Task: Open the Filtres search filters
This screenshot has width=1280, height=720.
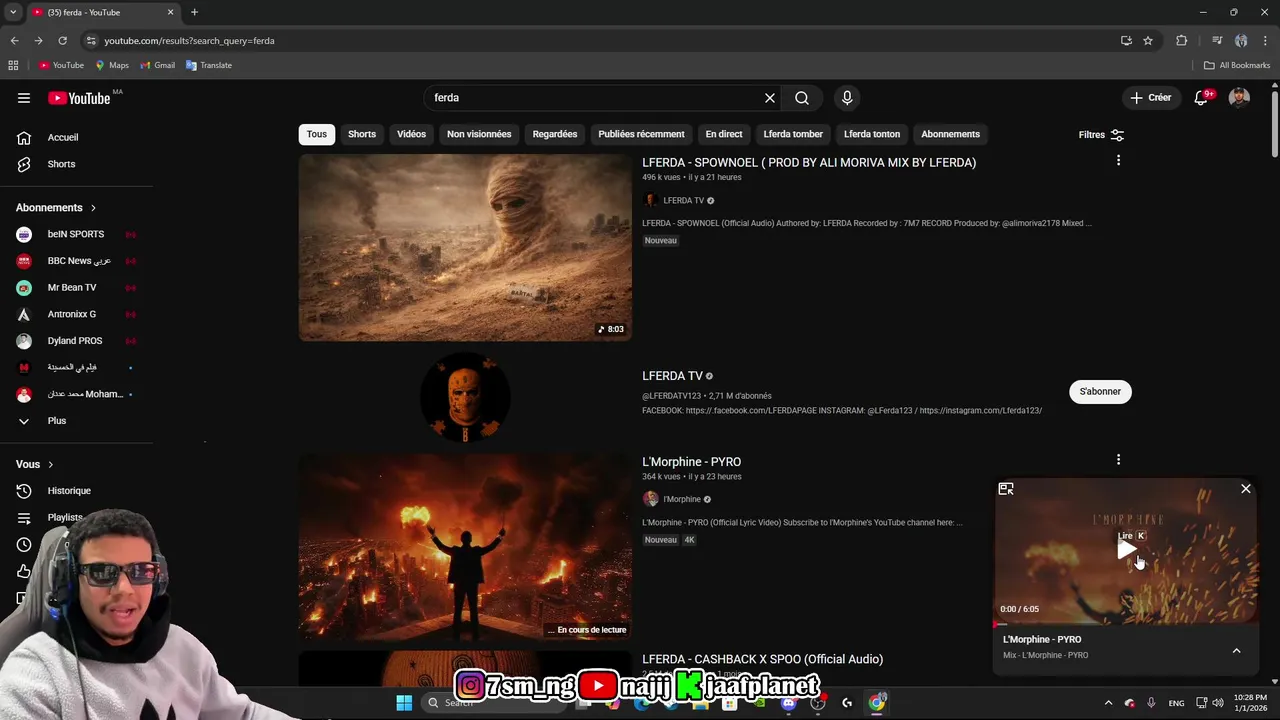Action: pyautogui.click(x=1101, y=135)
